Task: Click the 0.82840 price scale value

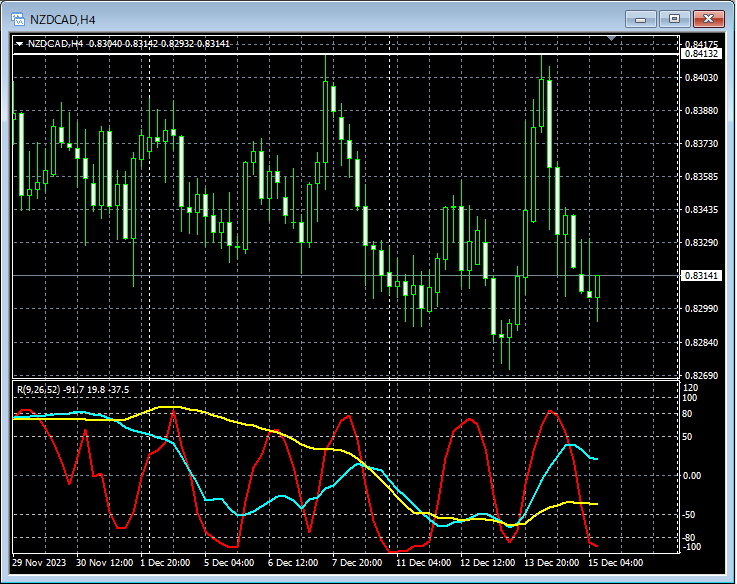Action: (701, 342)
